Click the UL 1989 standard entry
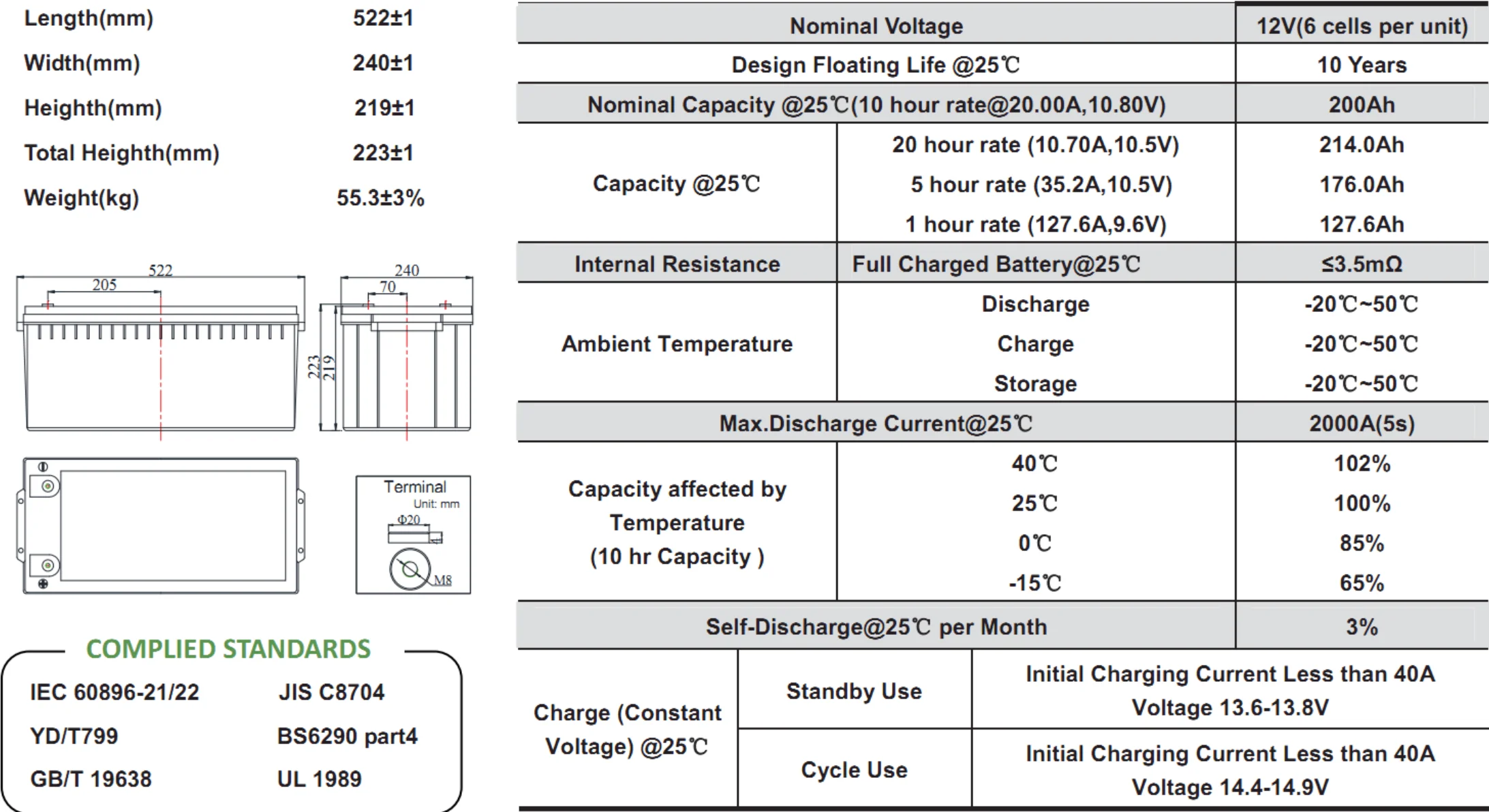This screenshot has height=812, width=1489. coord(319,779)
